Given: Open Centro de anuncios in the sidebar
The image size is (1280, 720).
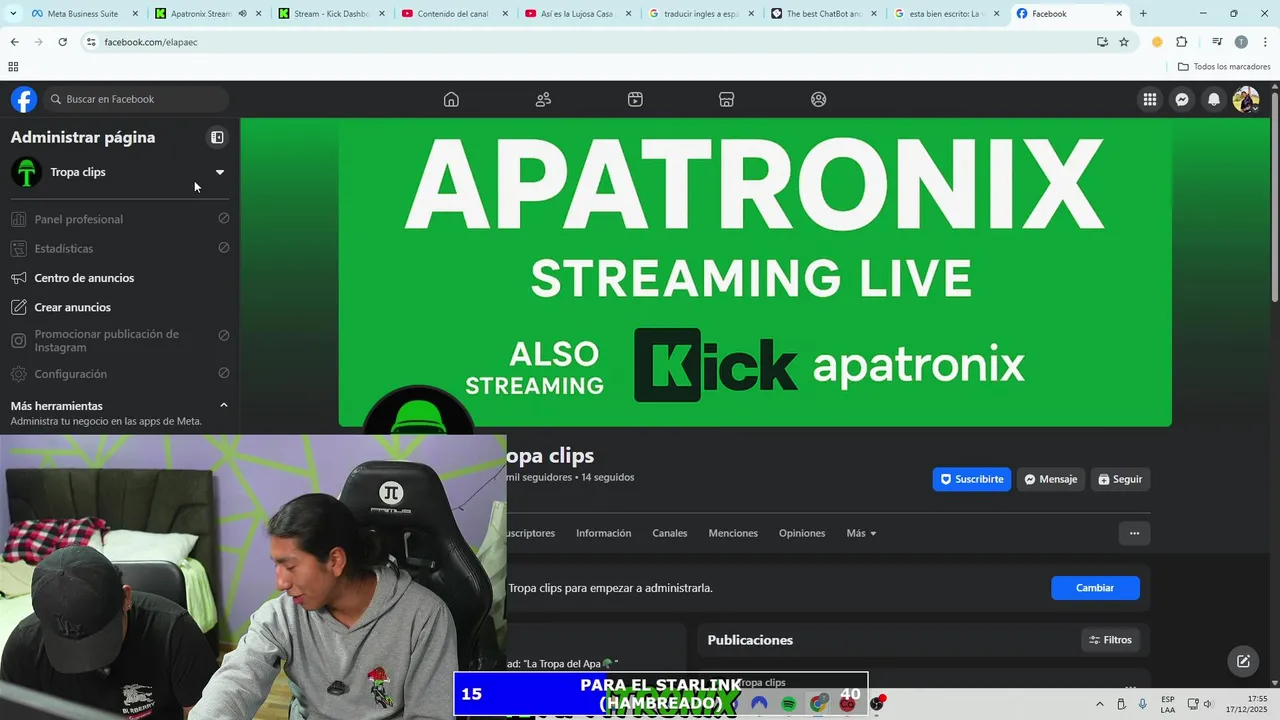Looking at the screenshot, I should [x=120, y=278].
